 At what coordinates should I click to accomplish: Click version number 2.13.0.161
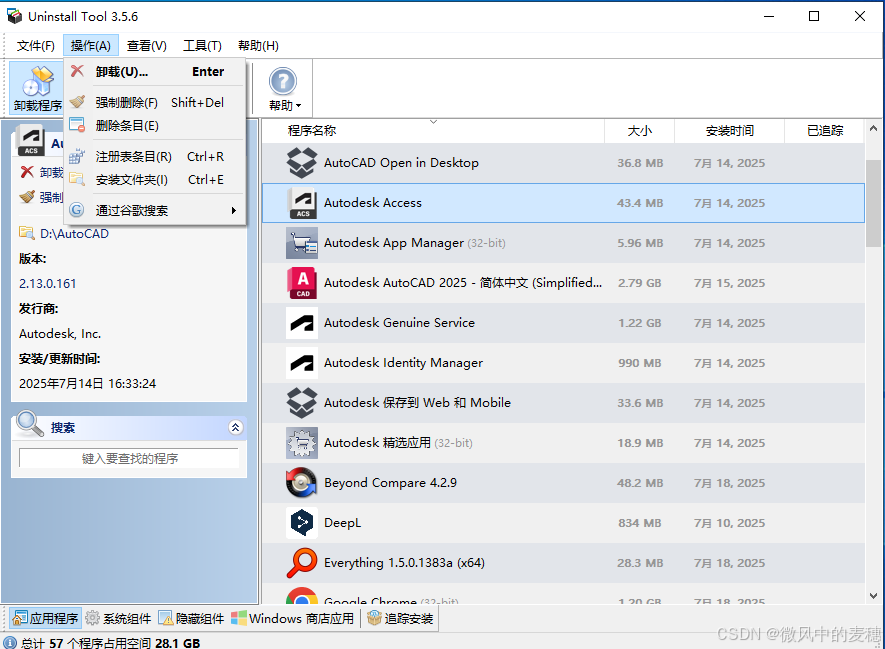click(47, 283)
